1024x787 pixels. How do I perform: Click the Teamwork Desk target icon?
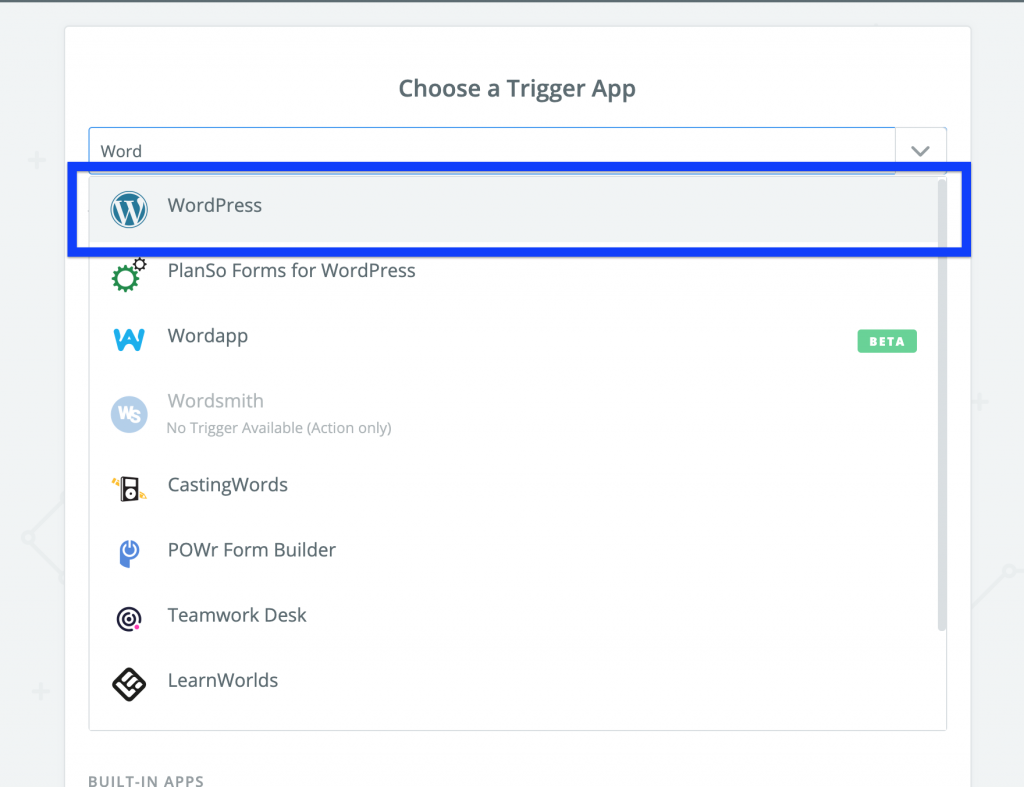(x=128, y=618)
